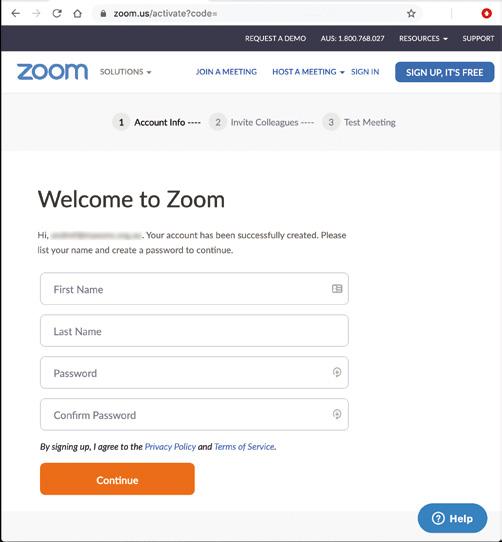This screenshot has height=542, width=502.
Task: Open the Privacy Policy link
Action: point(170,447)
